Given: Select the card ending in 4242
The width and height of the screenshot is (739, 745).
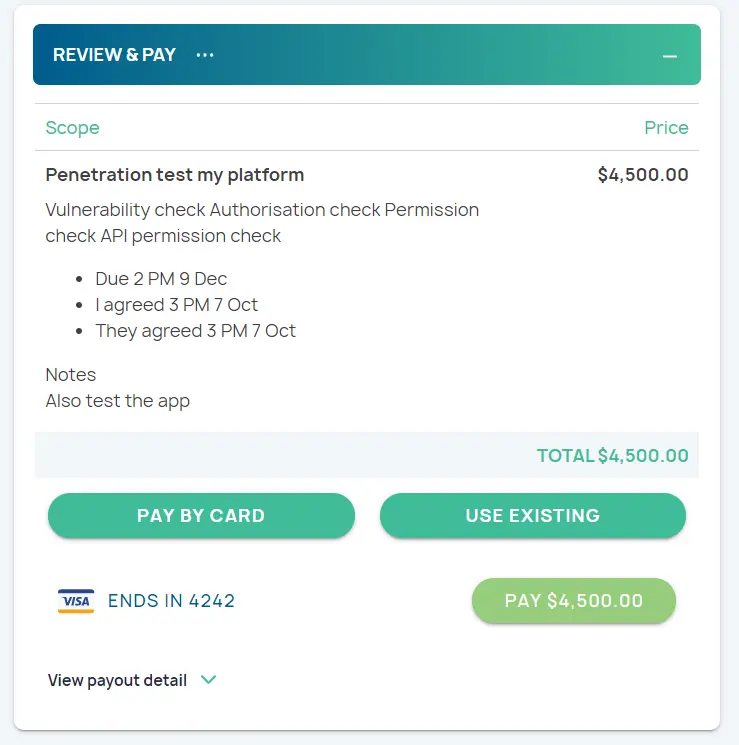Looking at the screenshot, I should click(x=171, y=601).
